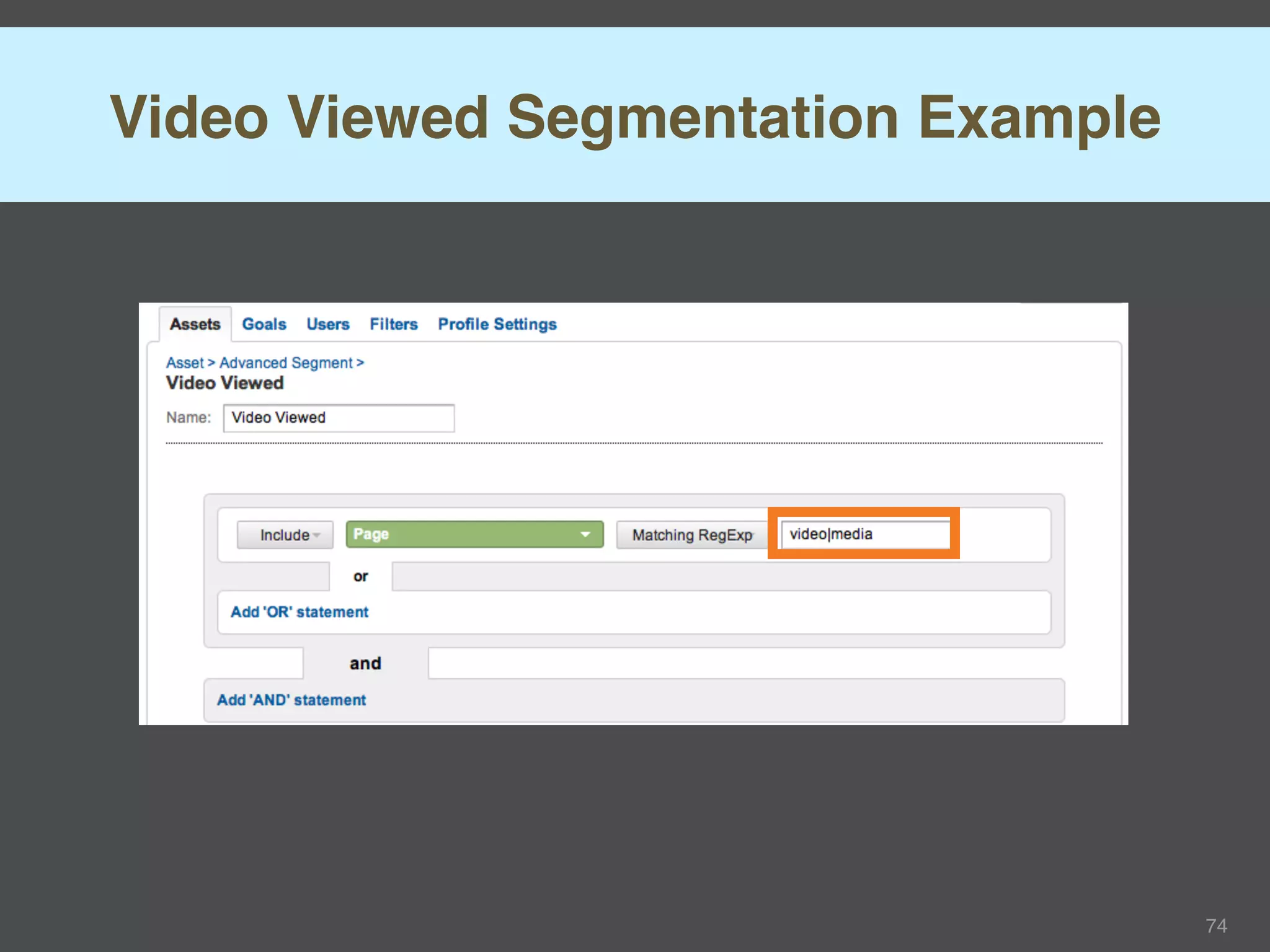Screen dimensions: 1270x952
Task: Open the Include dropdown
Action: click(285, 535)
